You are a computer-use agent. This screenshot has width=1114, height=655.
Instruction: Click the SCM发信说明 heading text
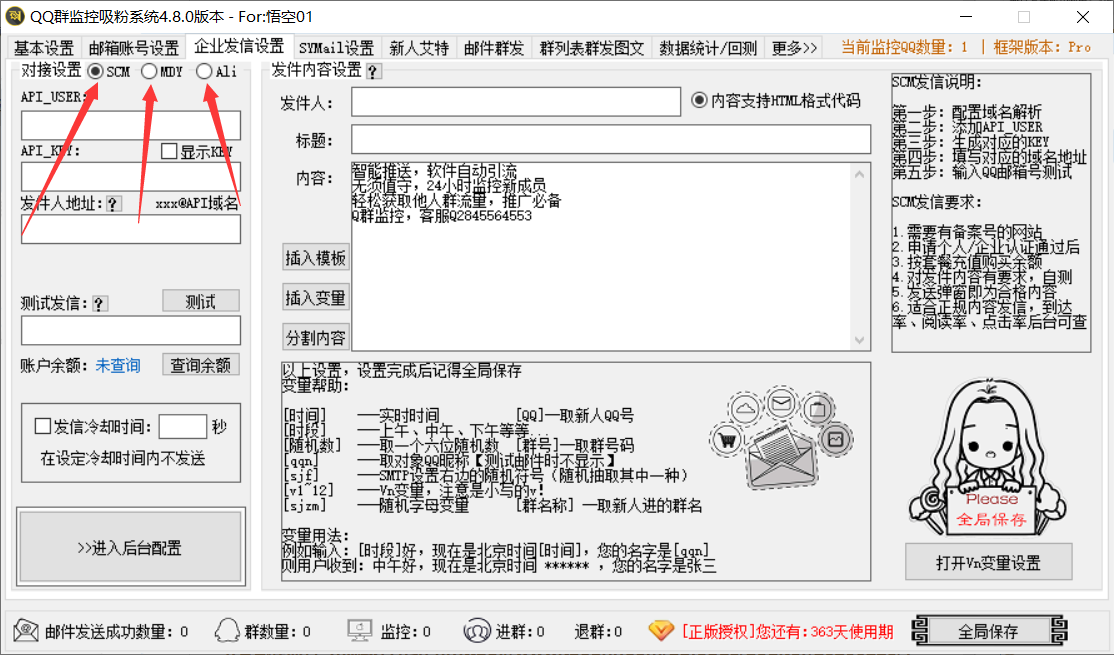(x=936, y=82)
